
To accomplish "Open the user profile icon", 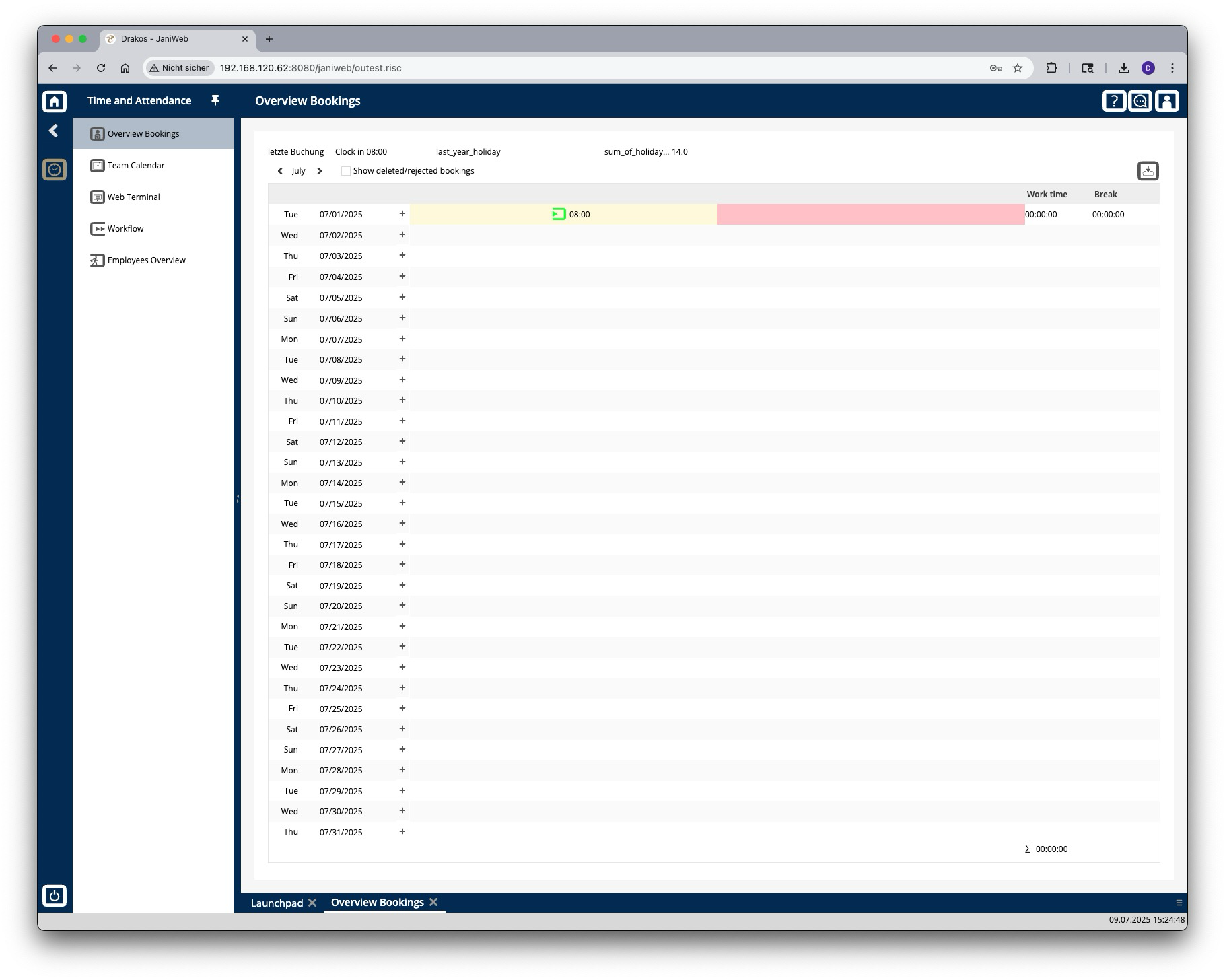I will pos(1167,101).
